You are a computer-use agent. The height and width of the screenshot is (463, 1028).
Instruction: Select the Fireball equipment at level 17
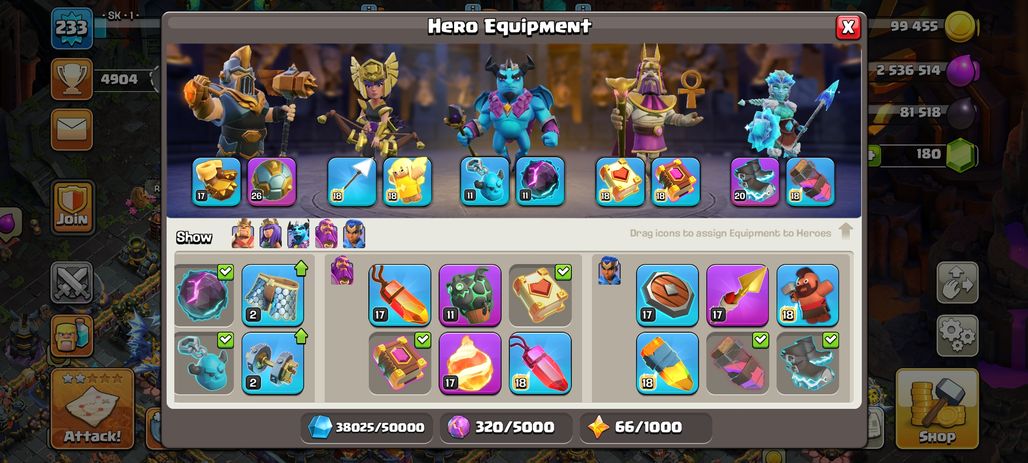click(470, 363)
